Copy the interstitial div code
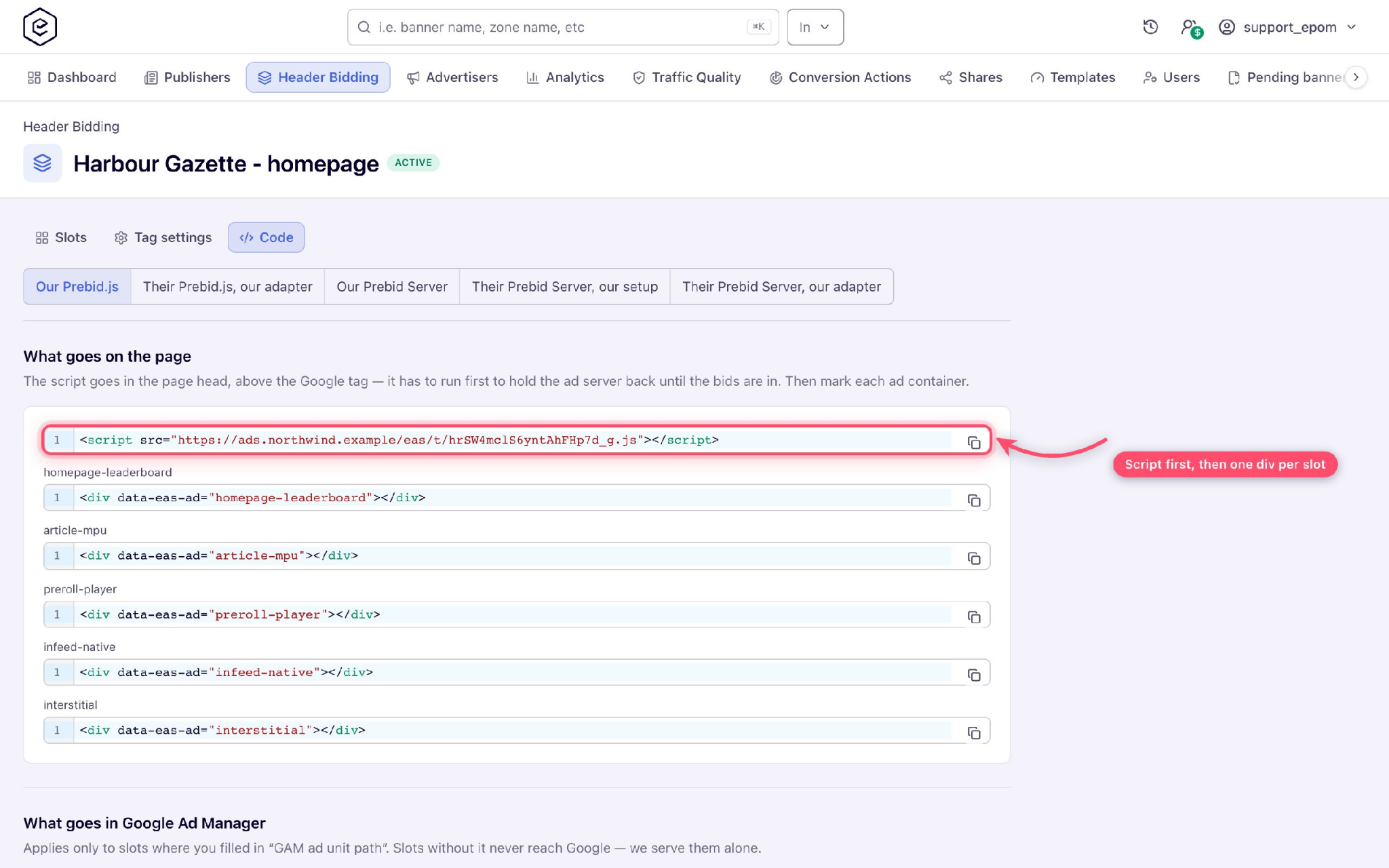The width and height of the screenshot is (1389, 868). (974, 732)
